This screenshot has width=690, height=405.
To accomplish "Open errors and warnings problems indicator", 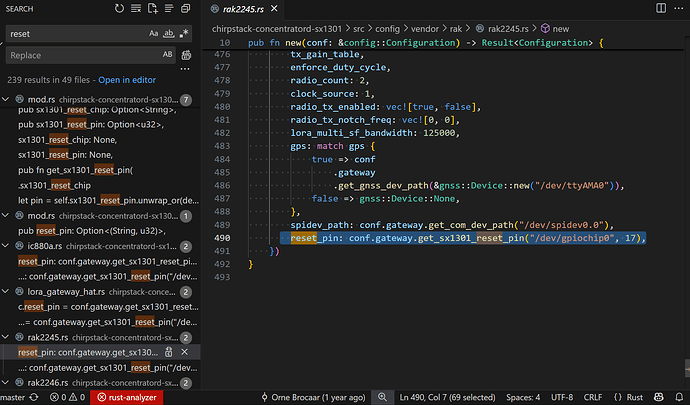I will click(67, 397).
